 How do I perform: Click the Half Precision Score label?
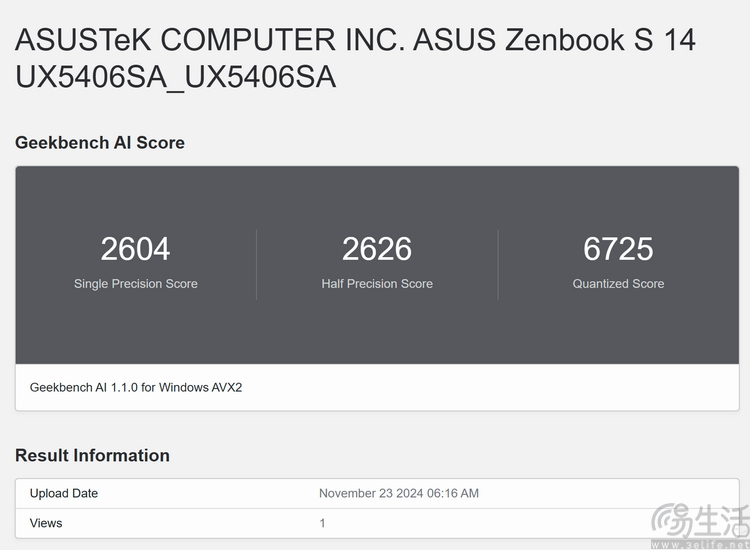377,284
